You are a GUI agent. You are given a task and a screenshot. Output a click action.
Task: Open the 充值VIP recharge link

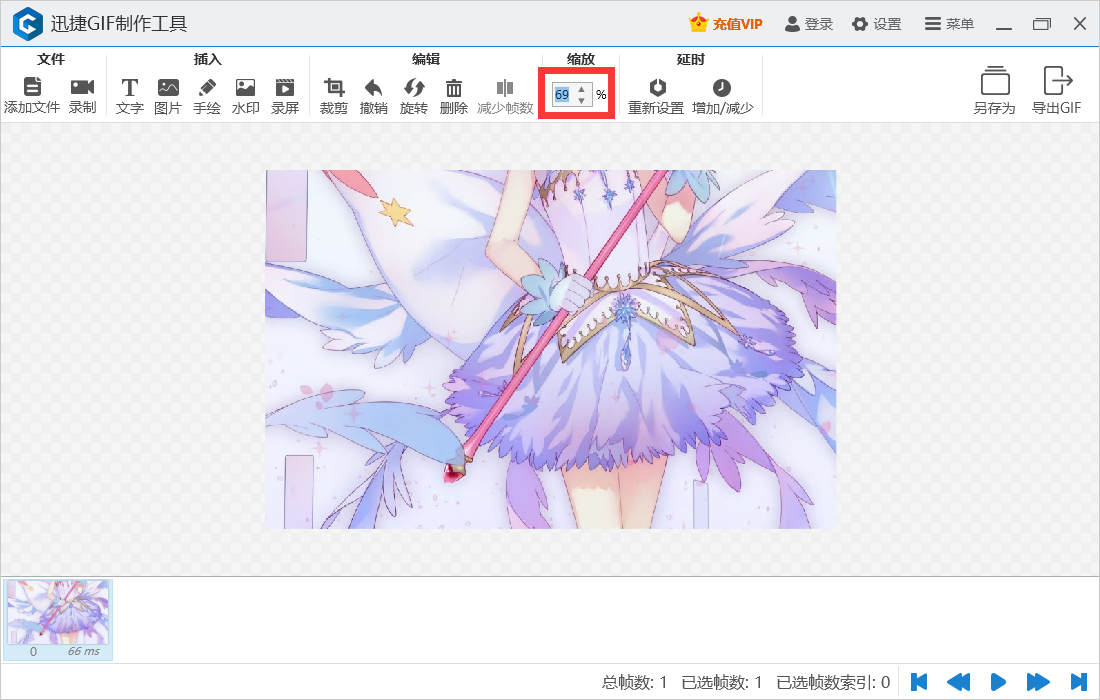click(725, 24)
